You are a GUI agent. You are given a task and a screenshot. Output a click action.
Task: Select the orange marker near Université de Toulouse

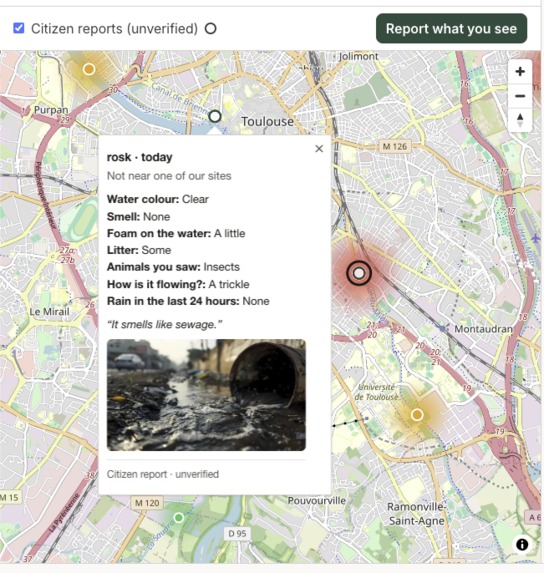click(417, 415)
